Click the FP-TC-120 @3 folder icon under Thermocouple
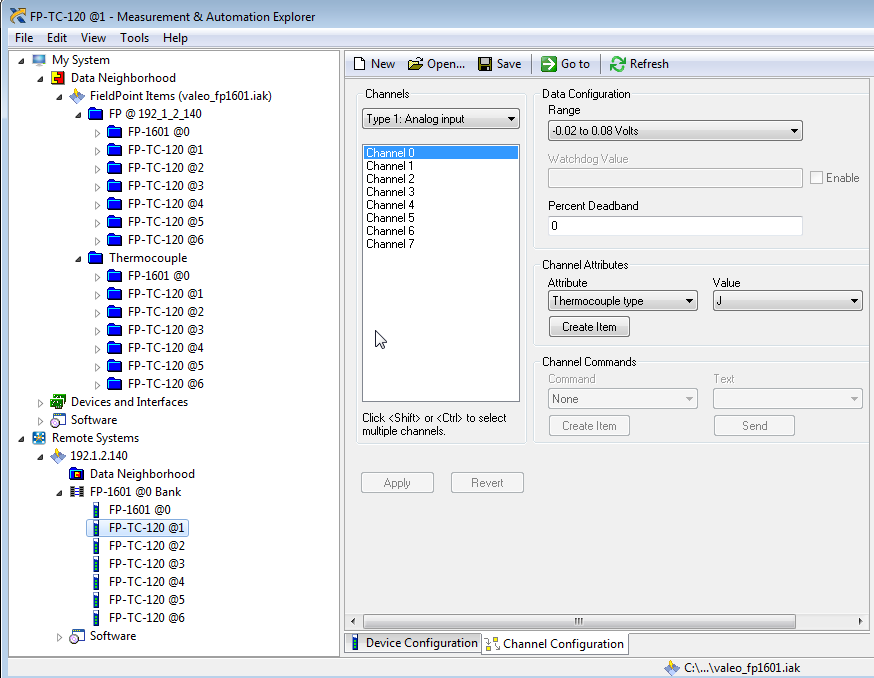This screenshot has height=678, width=874. click(x=115, y=330)
